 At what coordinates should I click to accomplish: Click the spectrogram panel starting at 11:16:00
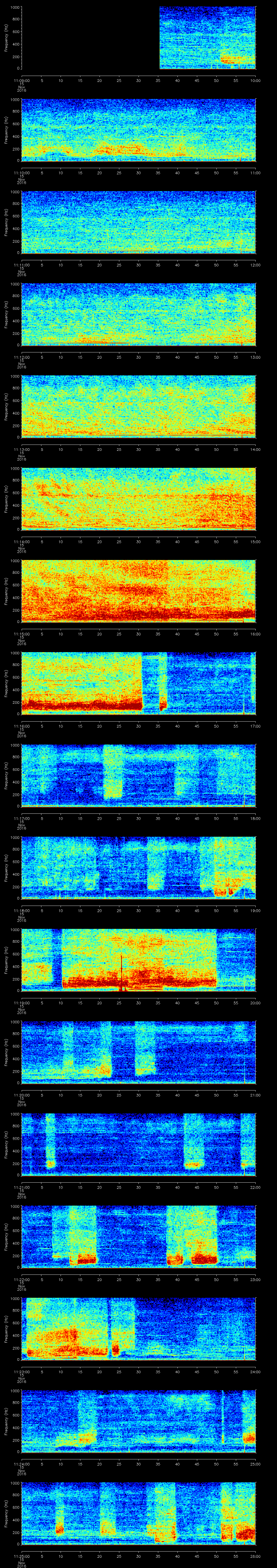[138, 683]
